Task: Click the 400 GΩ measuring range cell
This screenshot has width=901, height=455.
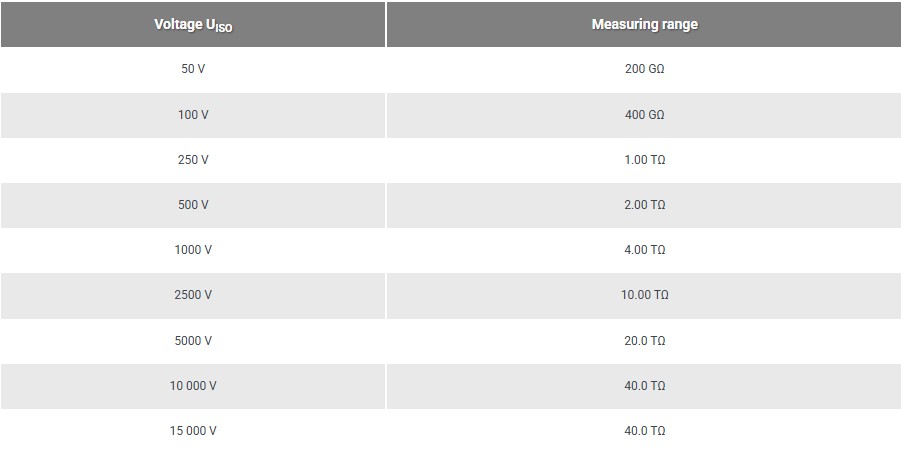Action: [x=644, y=115]
